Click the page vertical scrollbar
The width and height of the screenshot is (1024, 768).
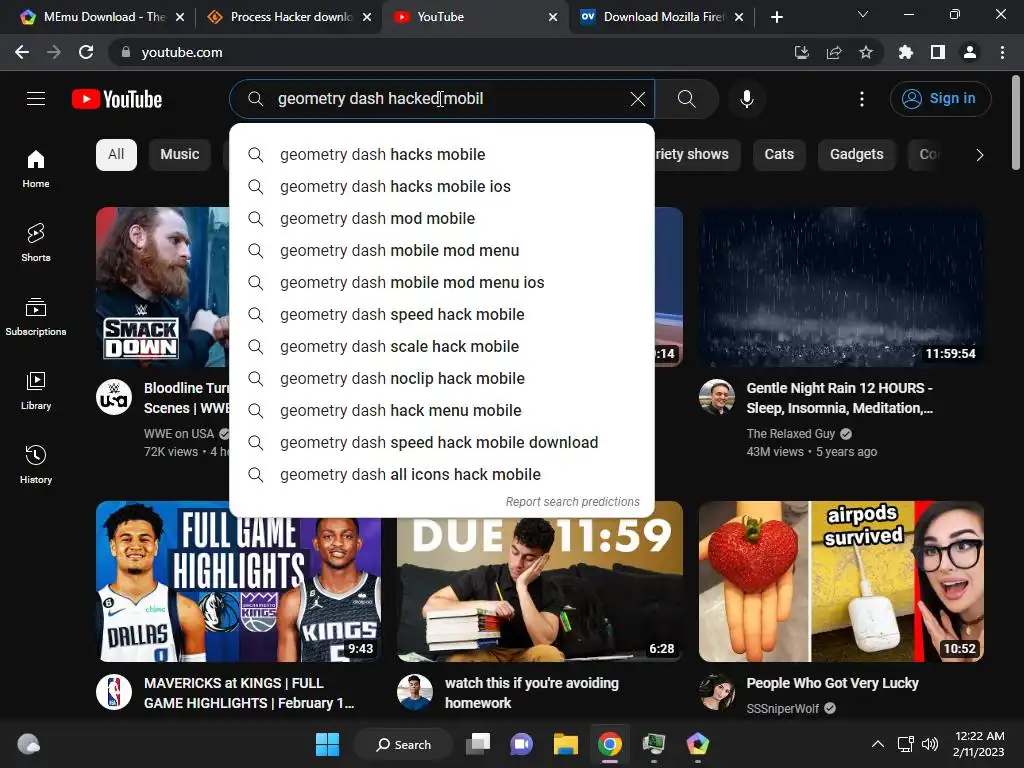(1016, 123)
